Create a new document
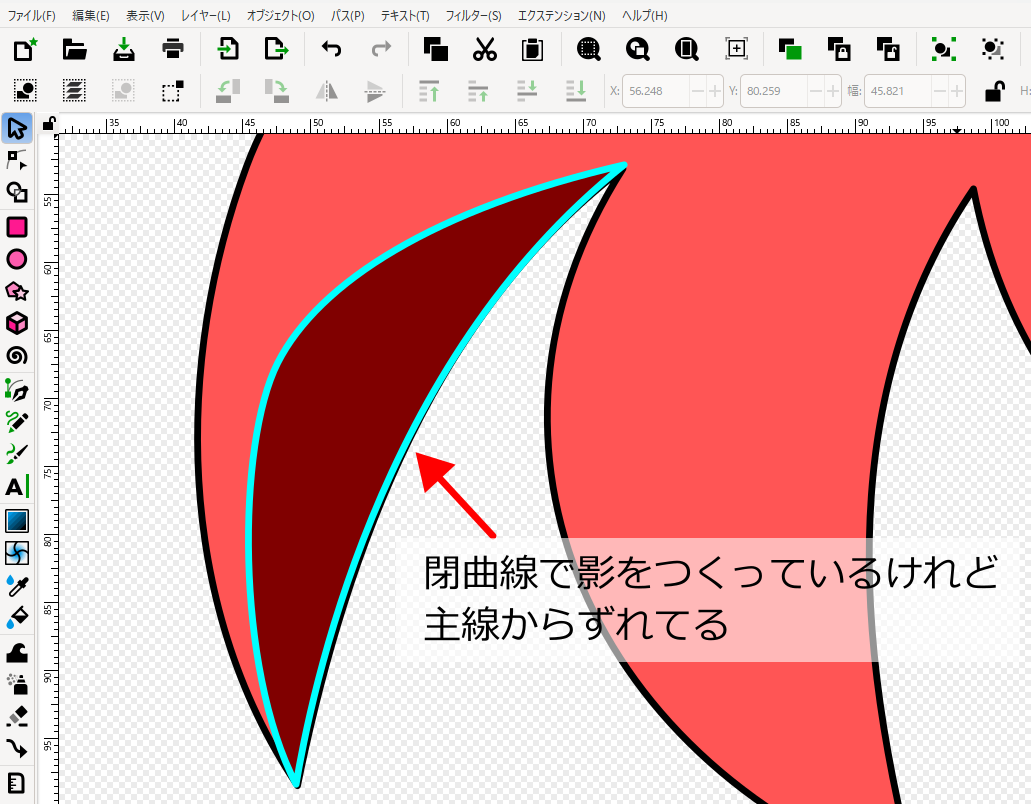 pos(25,49)
